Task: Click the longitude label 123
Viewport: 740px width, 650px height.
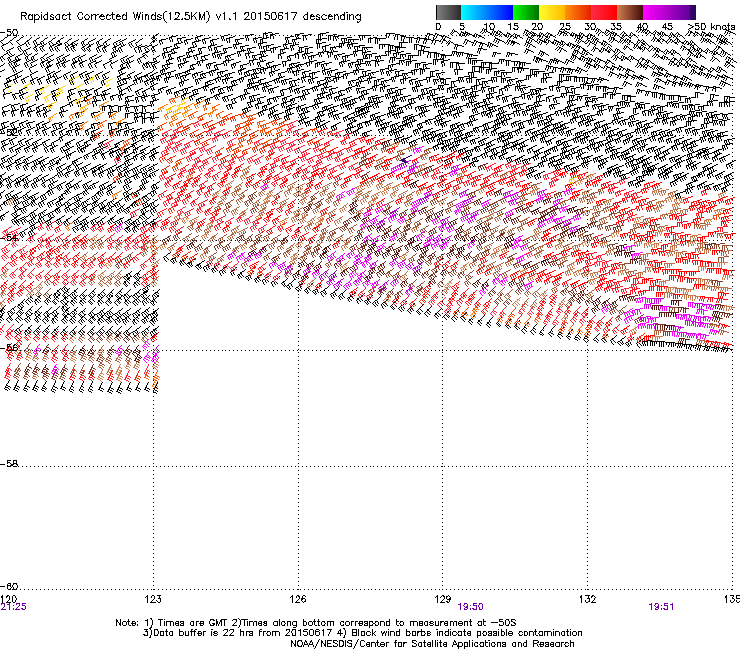Action: point(153,599)
